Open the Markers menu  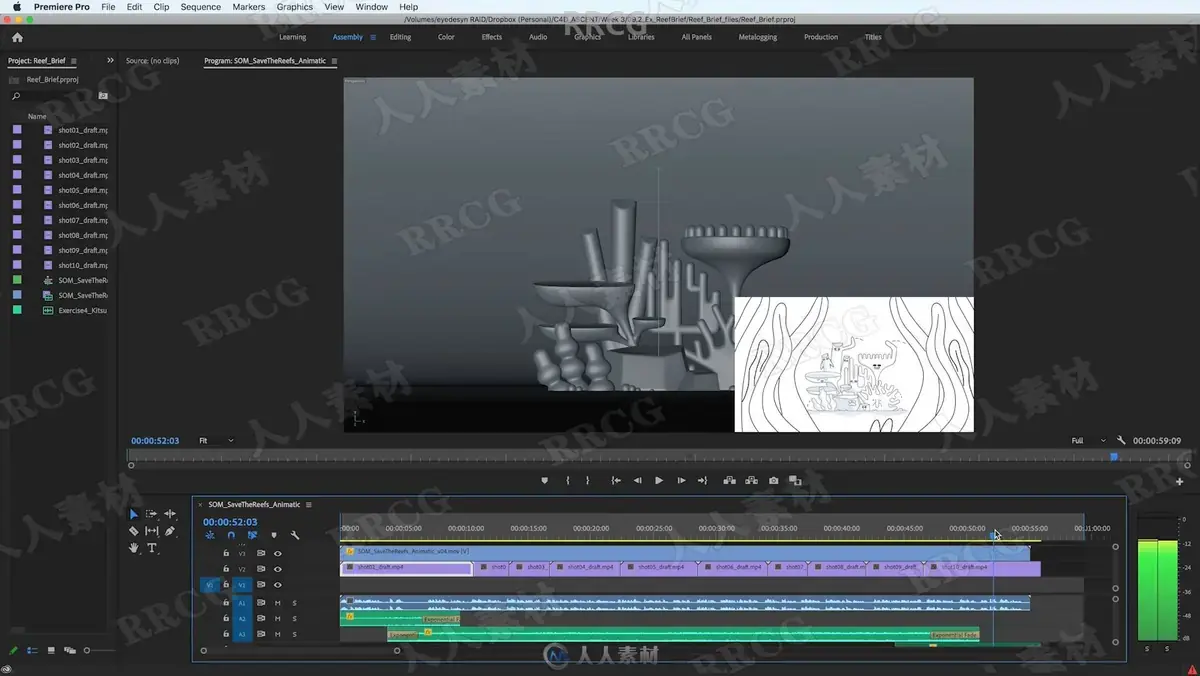249,7
